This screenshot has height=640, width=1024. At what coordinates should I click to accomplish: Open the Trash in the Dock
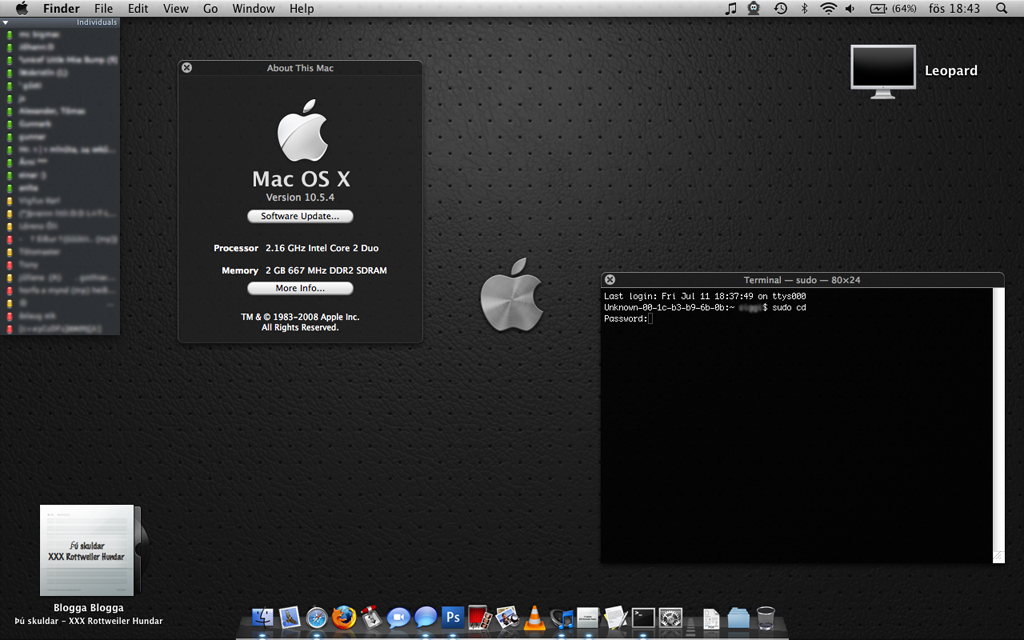[765, 617]
